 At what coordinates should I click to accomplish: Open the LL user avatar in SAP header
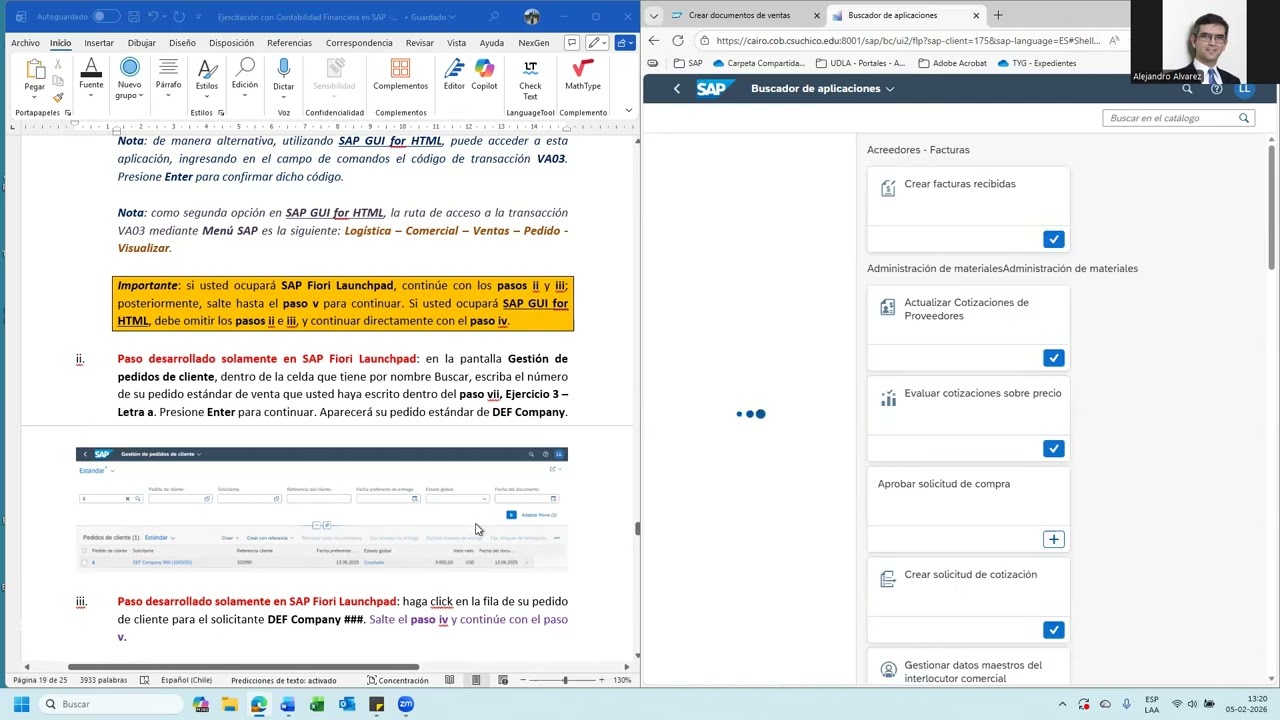(1244, 89)
